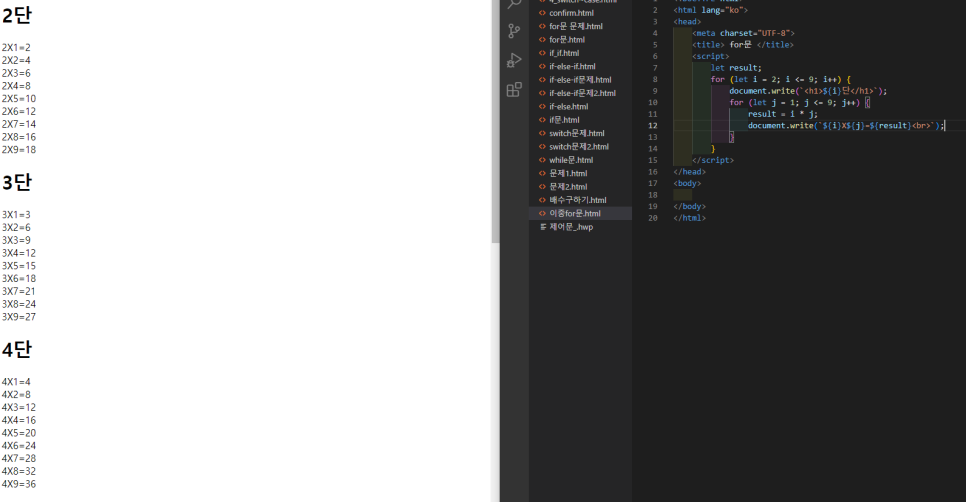Open the Run and Debug view icon
Screen dimensions: 966x502
tap(514, 60)
